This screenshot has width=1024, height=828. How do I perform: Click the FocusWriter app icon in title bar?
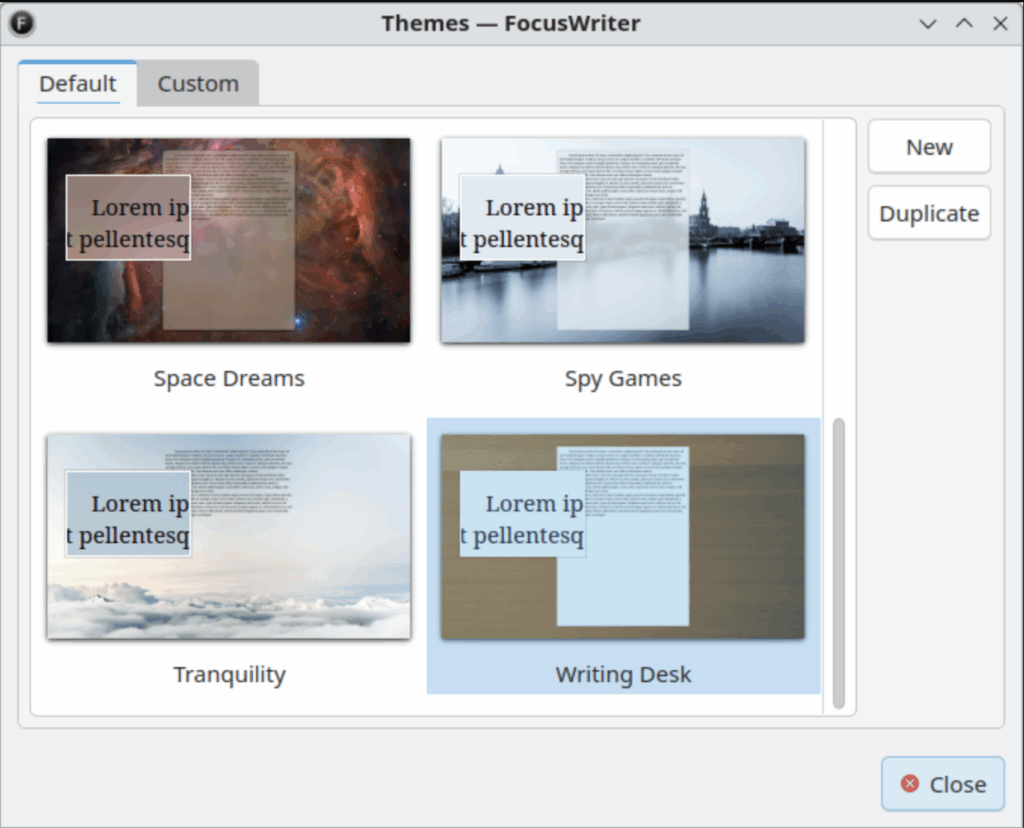click(x=22, y=24)
